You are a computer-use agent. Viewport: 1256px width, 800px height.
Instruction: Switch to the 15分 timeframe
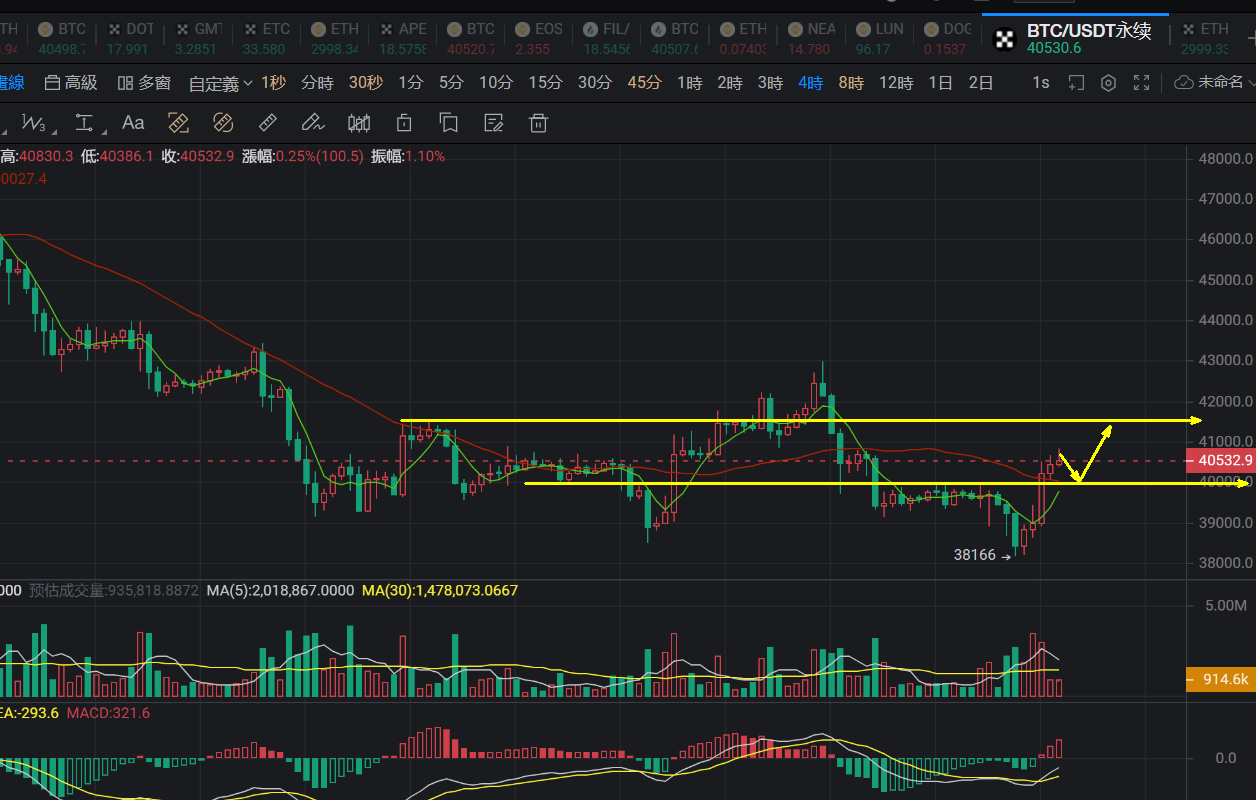545,83
